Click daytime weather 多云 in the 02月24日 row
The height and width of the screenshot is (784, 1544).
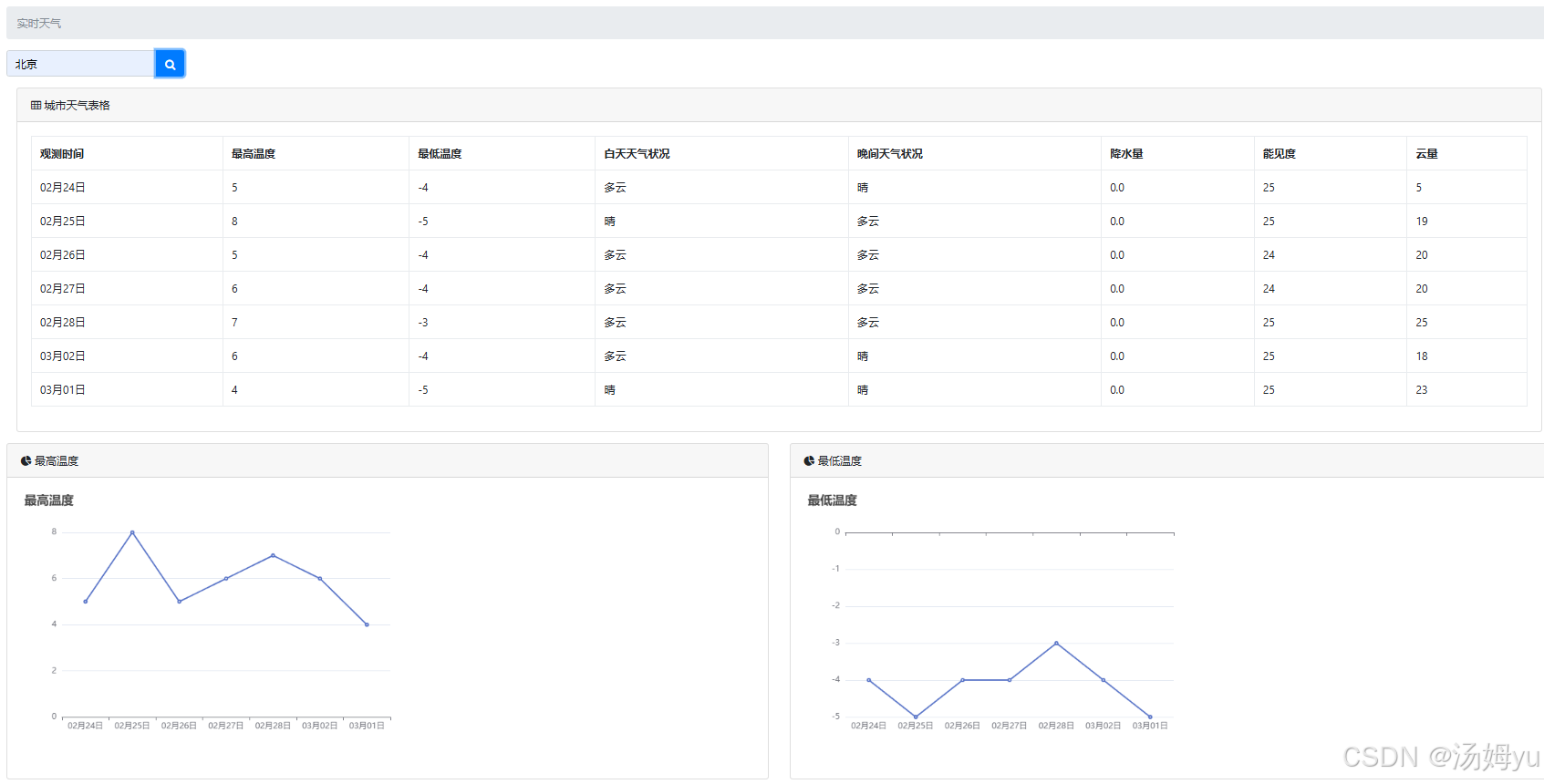point(615,188)
